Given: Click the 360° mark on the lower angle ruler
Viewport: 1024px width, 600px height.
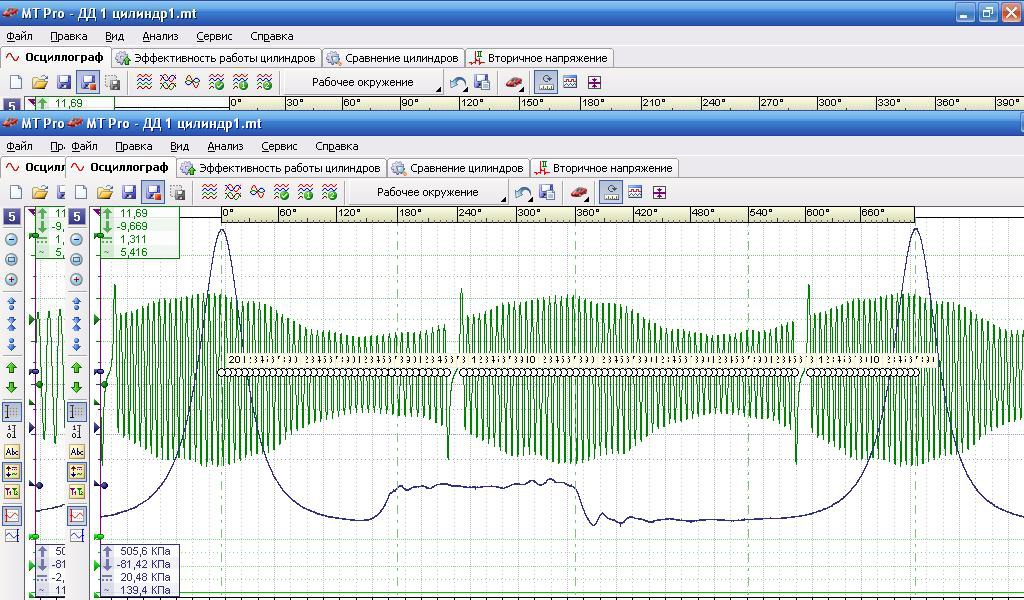Looking at the screenshot, I should pos(587,213).
